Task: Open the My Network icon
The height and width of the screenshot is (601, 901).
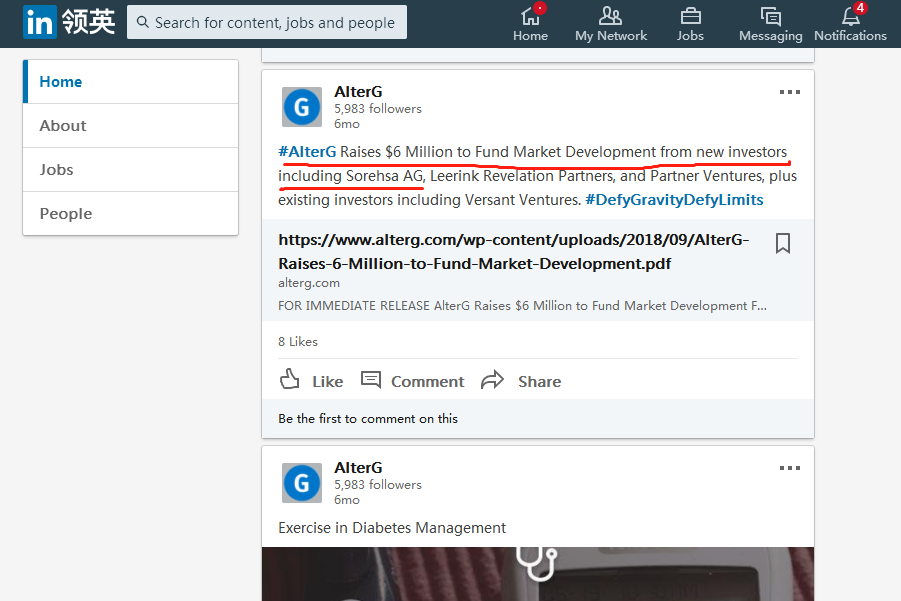Action: [x=610, y=16]
